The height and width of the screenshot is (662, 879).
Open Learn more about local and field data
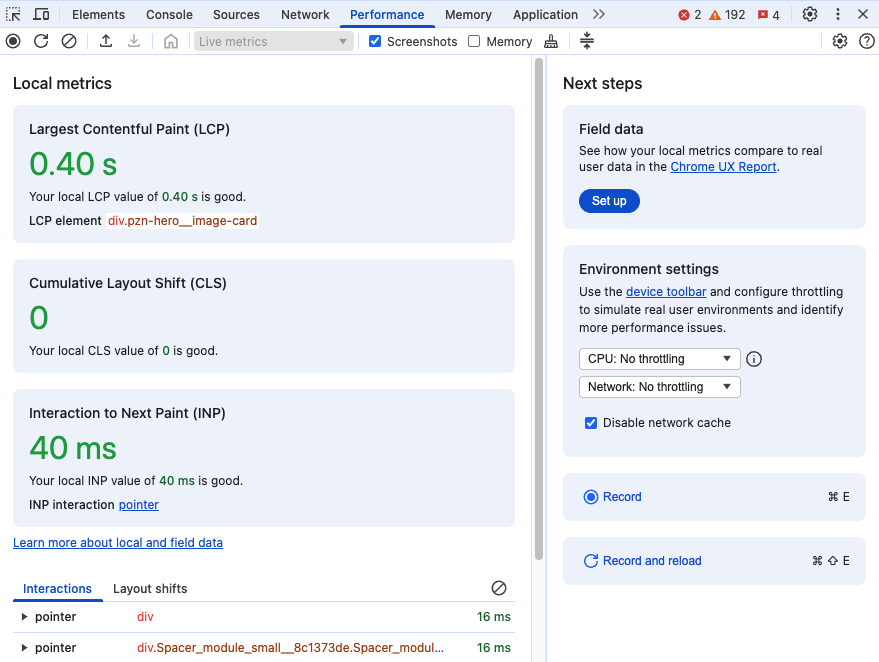[118, 543]
